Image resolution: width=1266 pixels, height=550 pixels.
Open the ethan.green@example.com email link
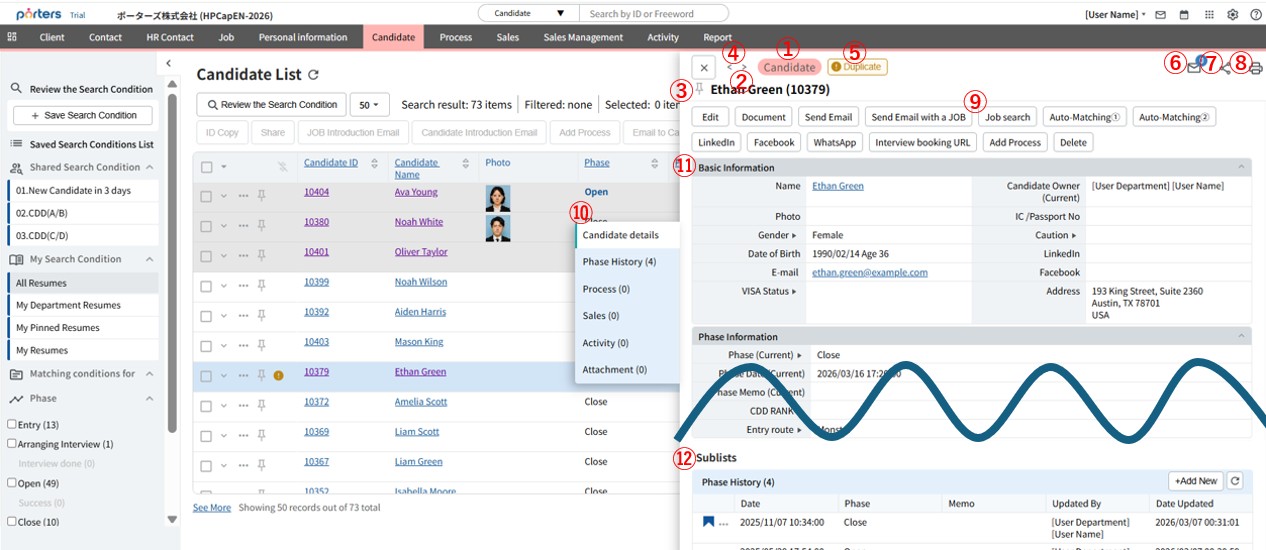[869, 272]
